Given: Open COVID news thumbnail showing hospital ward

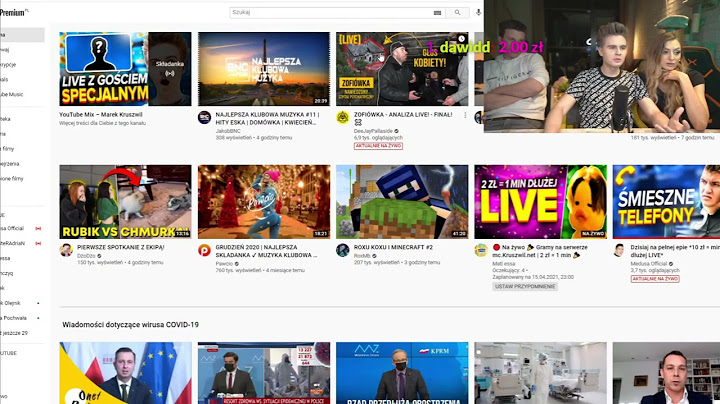Looking at the screenshot, I should coord(540,373).
